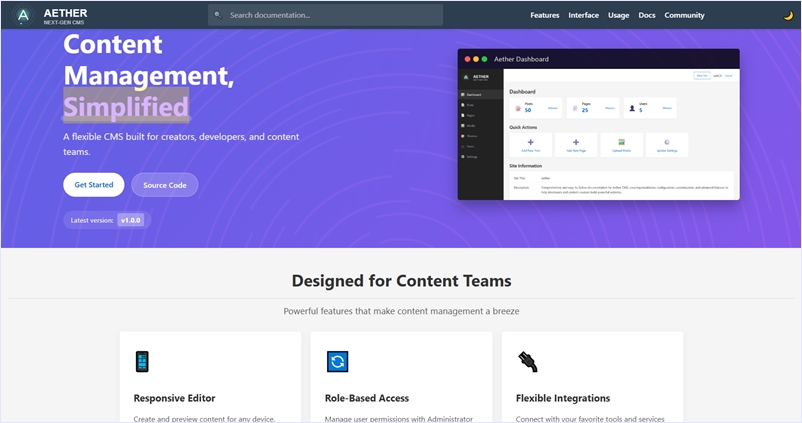Toggle dark mode with the moon icon
802x423 pixels.
(x=789, y=15)
